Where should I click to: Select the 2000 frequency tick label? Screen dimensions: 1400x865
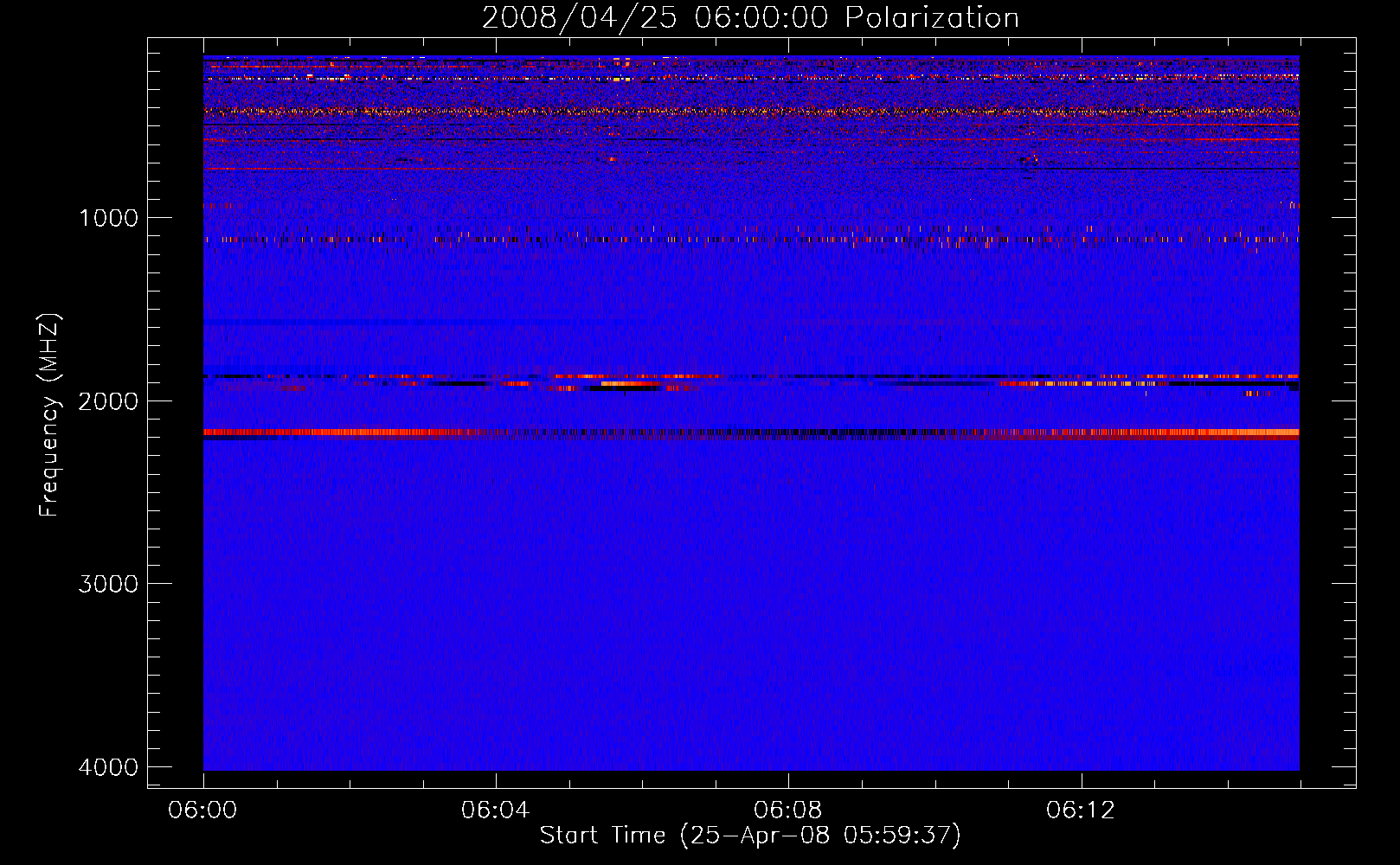point(108,401)
